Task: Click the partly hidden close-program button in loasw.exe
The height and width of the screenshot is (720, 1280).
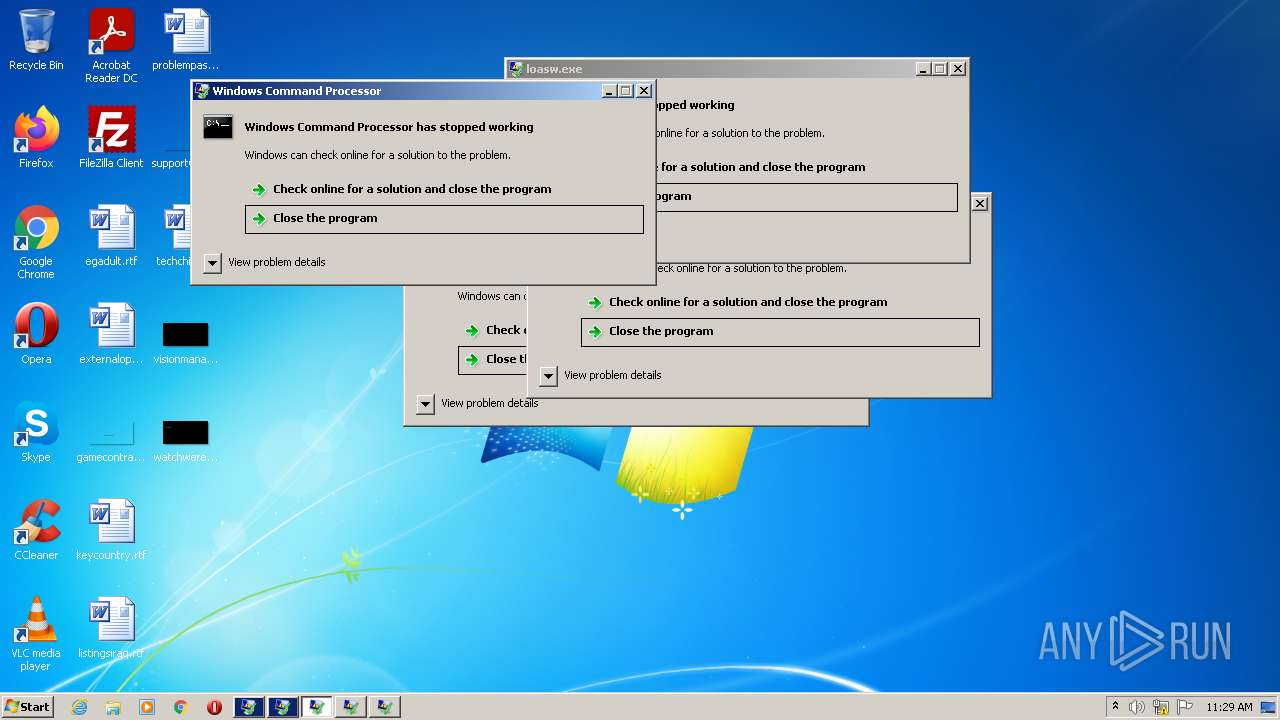Action: [807, 197]
